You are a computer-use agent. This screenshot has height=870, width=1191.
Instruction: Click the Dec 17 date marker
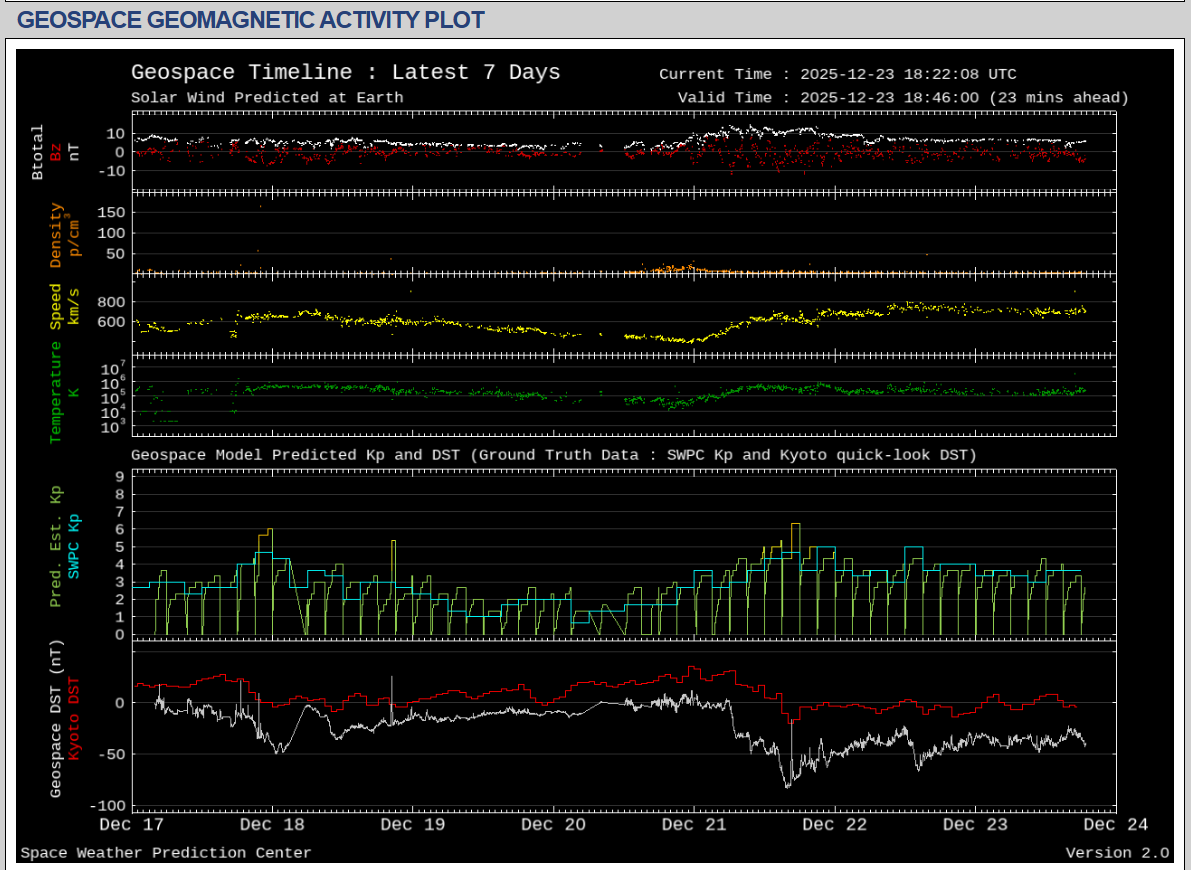coord(132,825)
